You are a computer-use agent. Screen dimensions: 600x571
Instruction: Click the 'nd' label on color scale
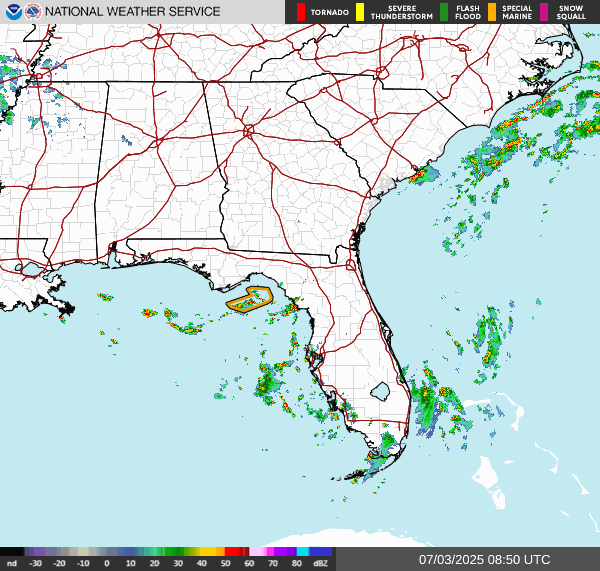coord(12,563)
